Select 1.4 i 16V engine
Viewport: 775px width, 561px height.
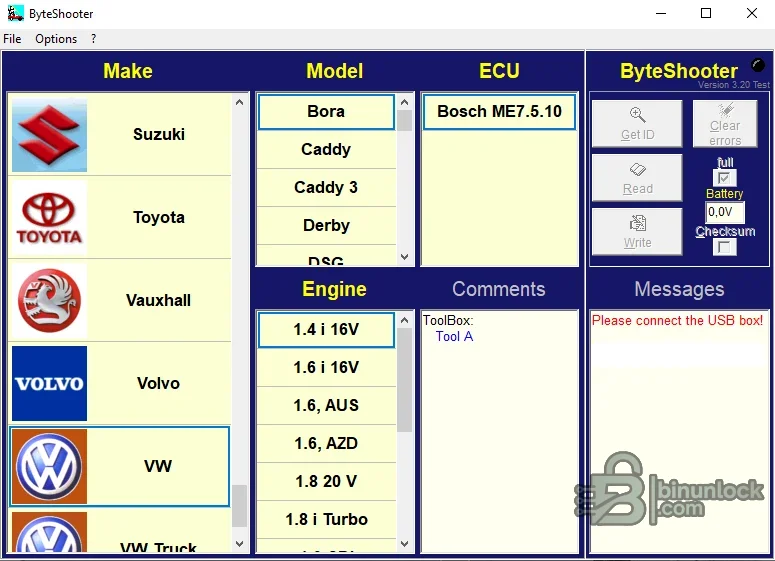click(326, 330)
